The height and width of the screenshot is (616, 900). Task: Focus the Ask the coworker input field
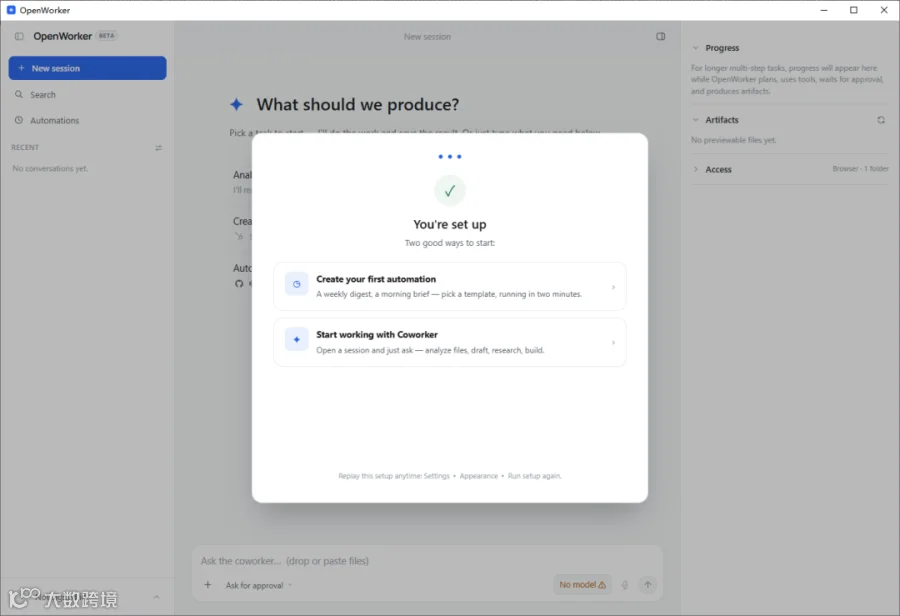(x=428, y=561)
